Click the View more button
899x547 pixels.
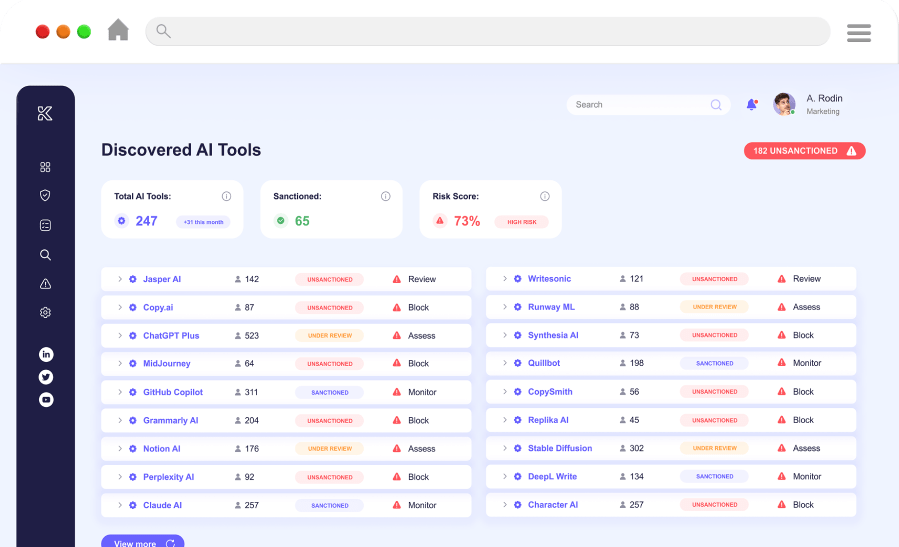[x=142, y=542]
